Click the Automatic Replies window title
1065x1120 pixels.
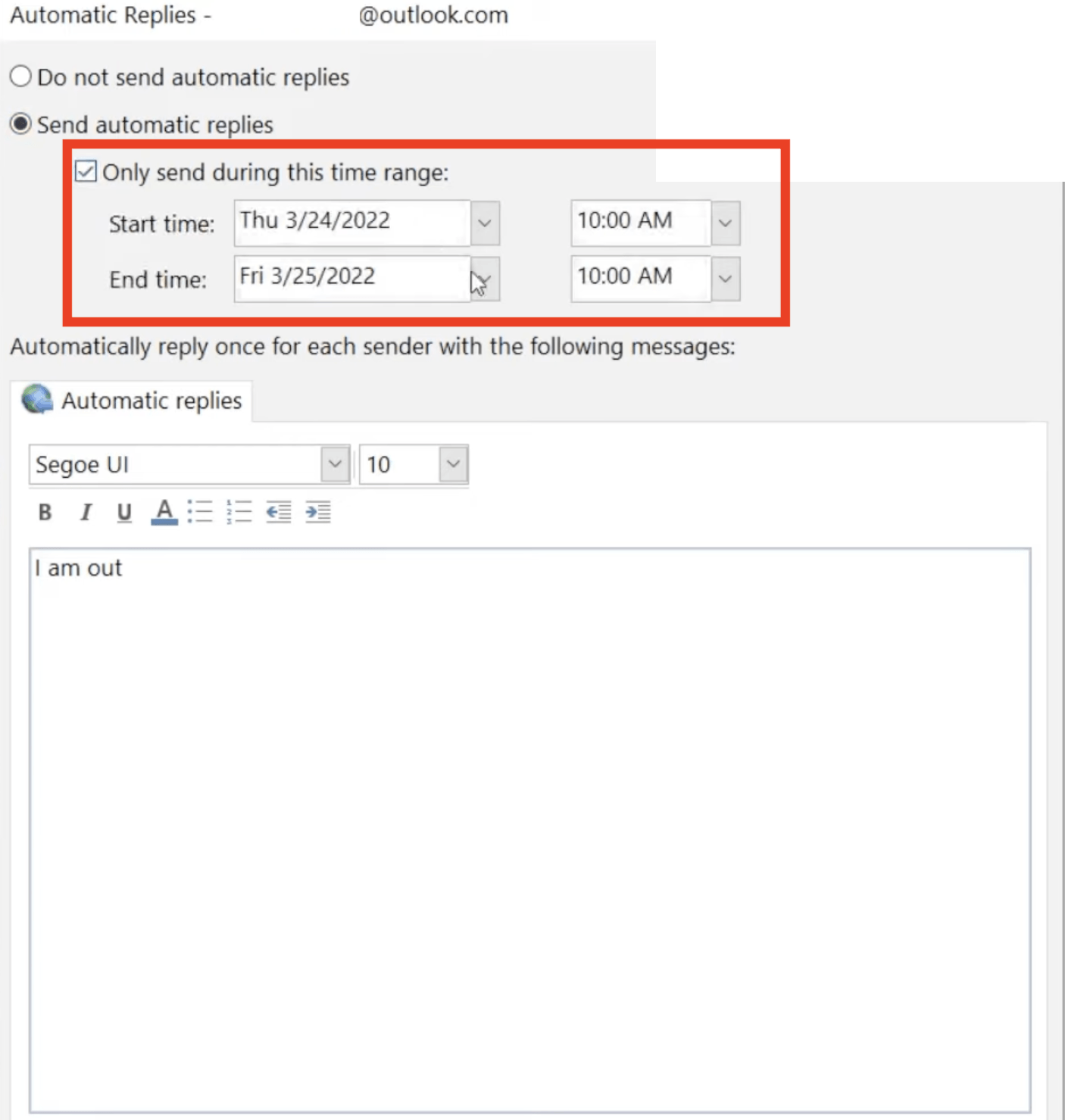(258, 15)
